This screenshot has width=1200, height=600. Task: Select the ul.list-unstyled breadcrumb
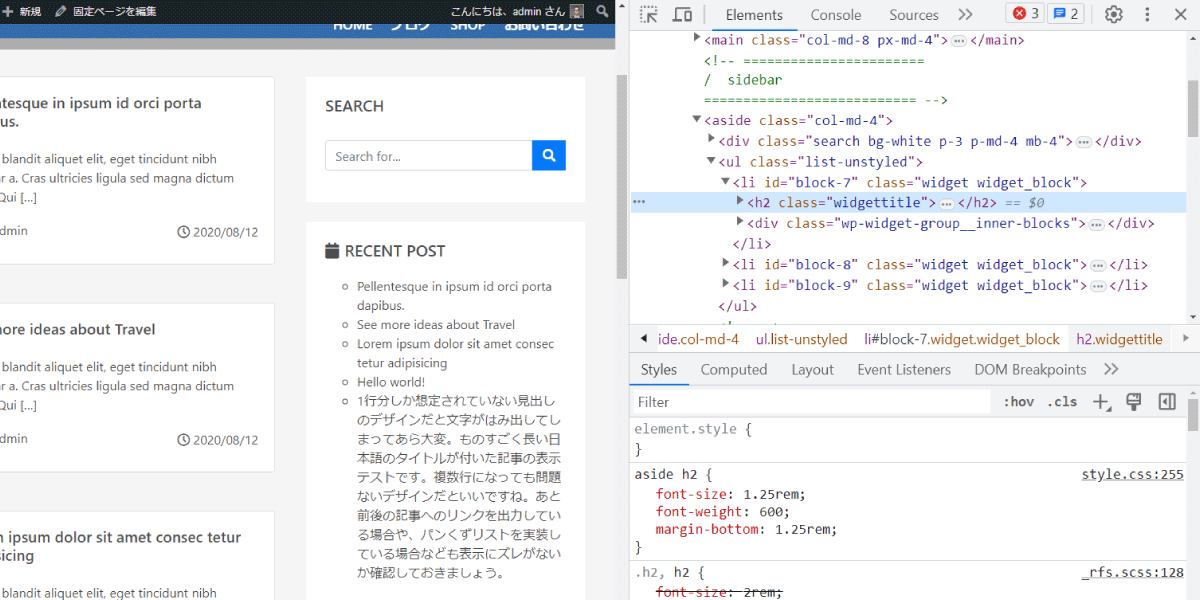click(x=801, y=339)
